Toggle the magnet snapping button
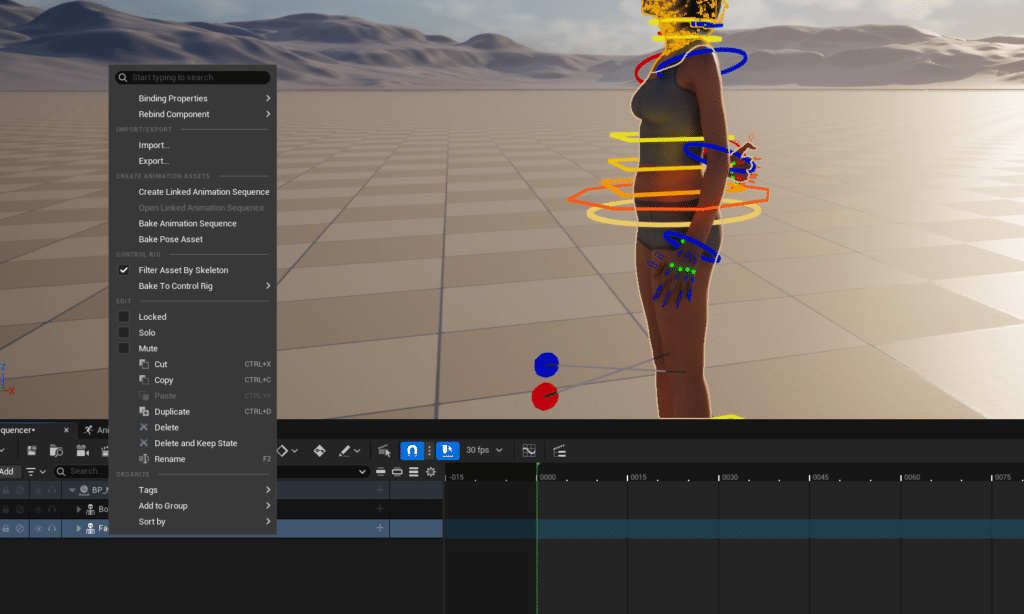This screenshot has width=1024, height=614. 412,451
